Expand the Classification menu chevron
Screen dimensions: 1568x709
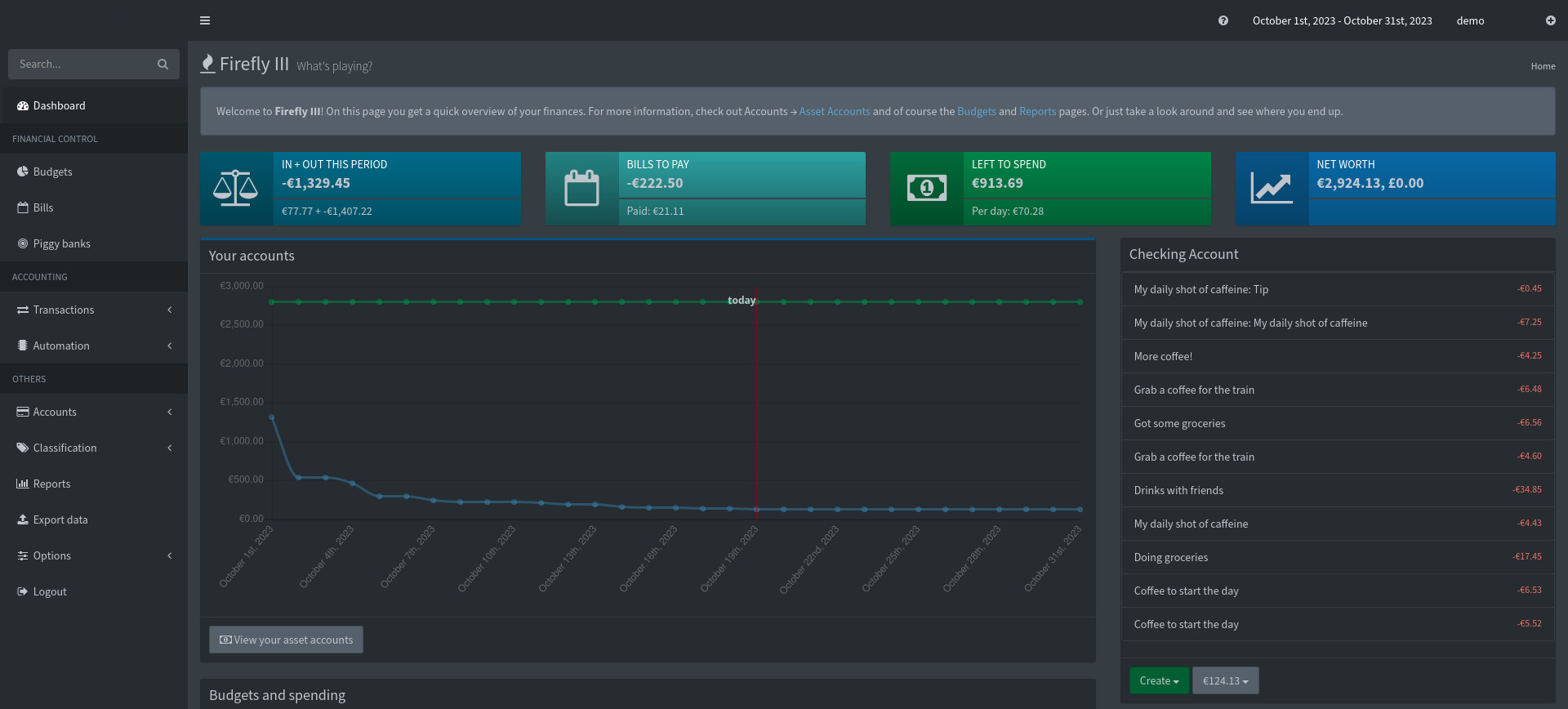[x=170, y=448]
